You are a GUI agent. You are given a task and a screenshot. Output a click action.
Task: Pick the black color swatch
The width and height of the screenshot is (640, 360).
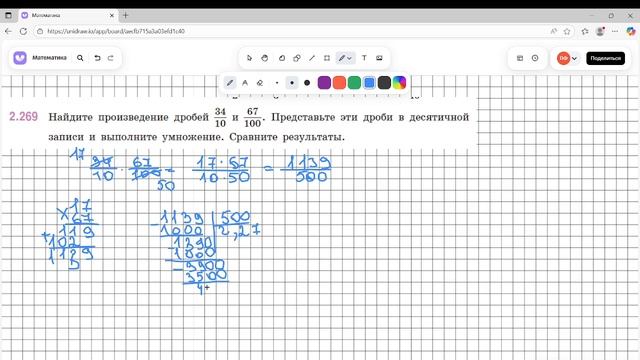384,83
